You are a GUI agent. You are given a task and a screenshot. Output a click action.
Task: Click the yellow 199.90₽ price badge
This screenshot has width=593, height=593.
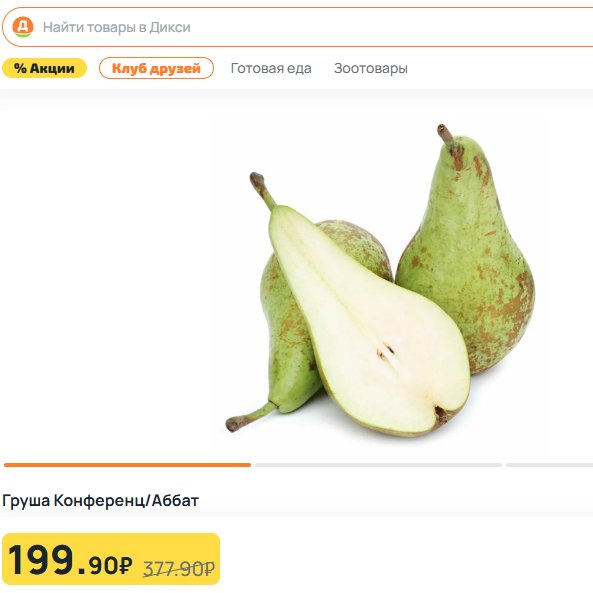(111, 559)
